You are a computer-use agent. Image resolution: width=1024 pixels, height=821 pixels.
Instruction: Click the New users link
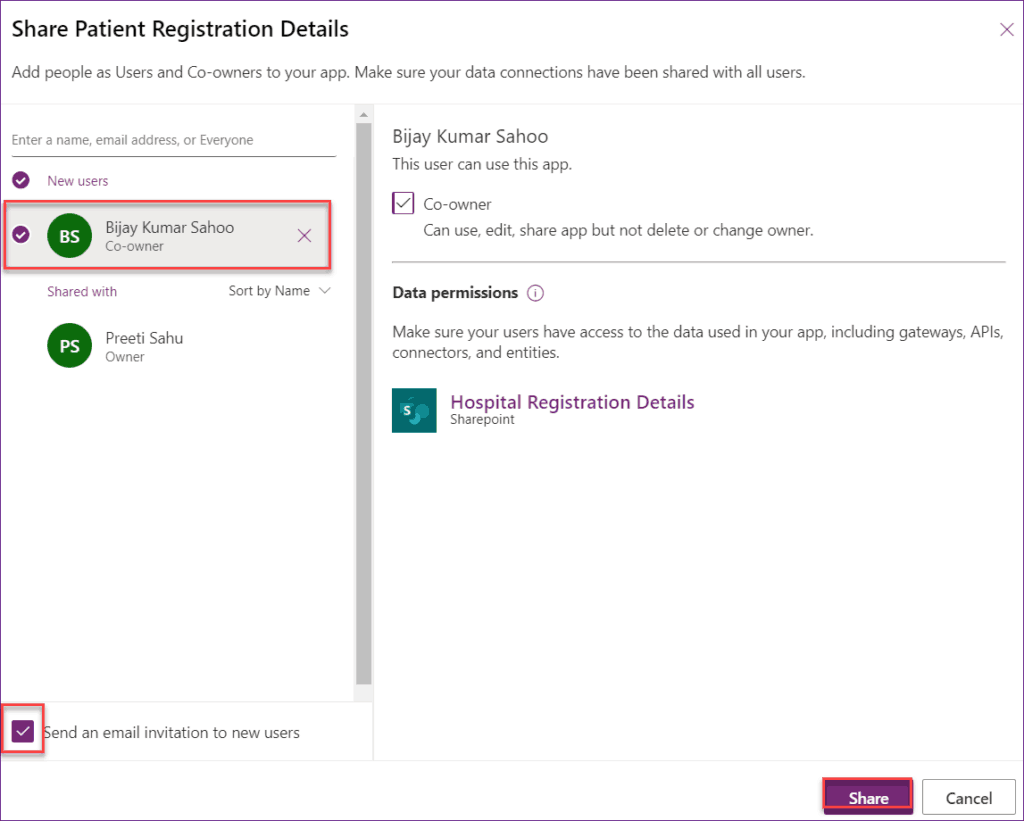click(x=77, y=180)
